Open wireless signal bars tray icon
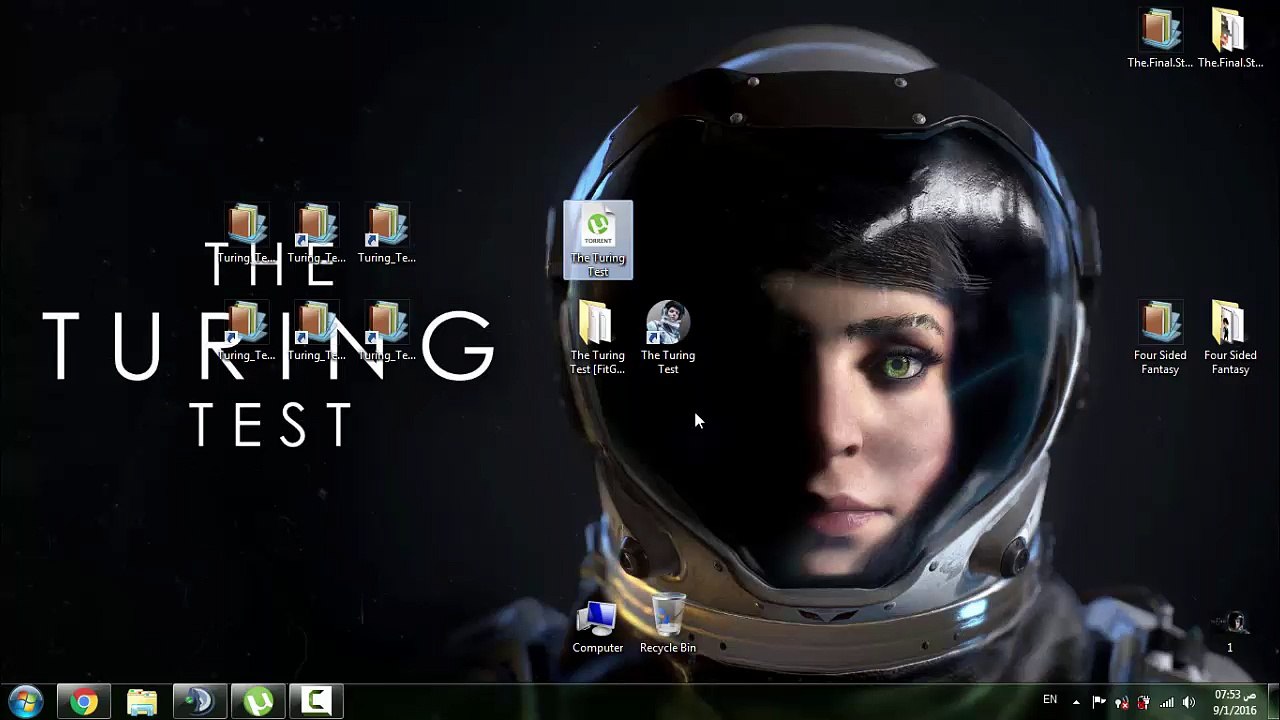 pos(1166,702)
